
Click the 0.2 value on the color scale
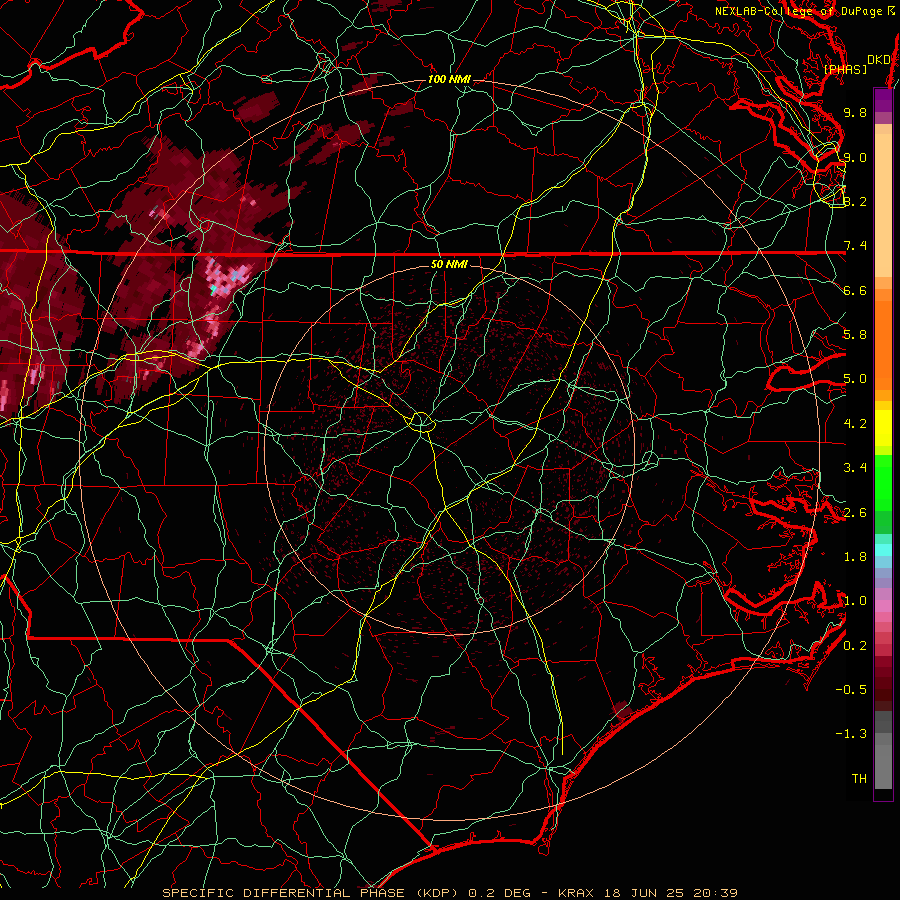(x=855, y=646)
